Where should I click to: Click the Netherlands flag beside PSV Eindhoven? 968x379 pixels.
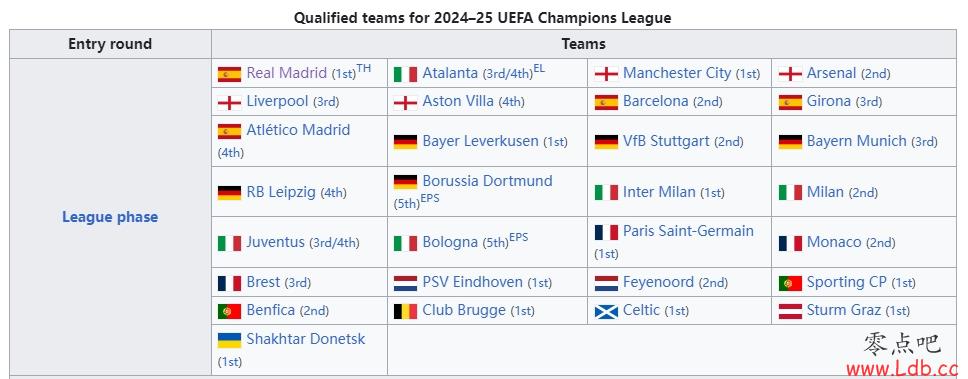tap(406, 283)
